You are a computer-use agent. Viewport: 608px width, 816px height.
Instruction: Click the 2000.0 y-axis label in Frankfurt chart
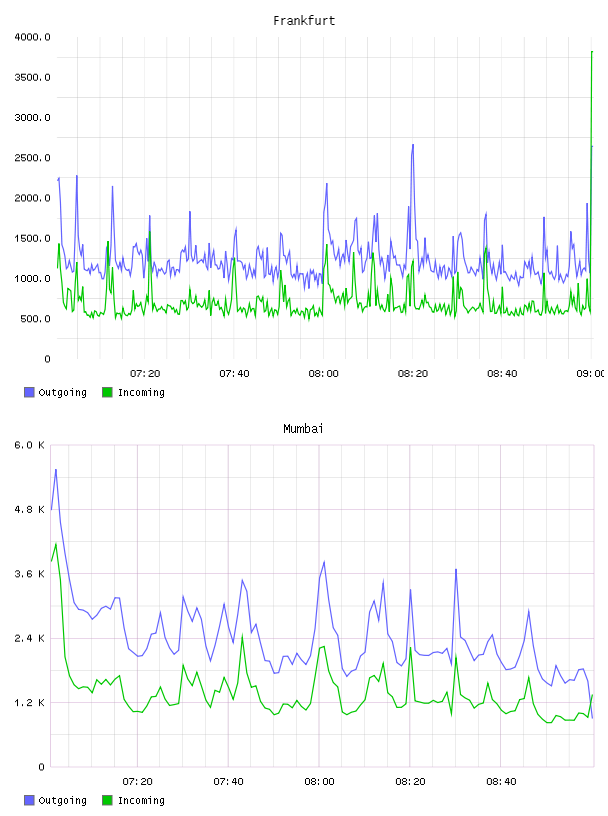(x=33, y=198)
